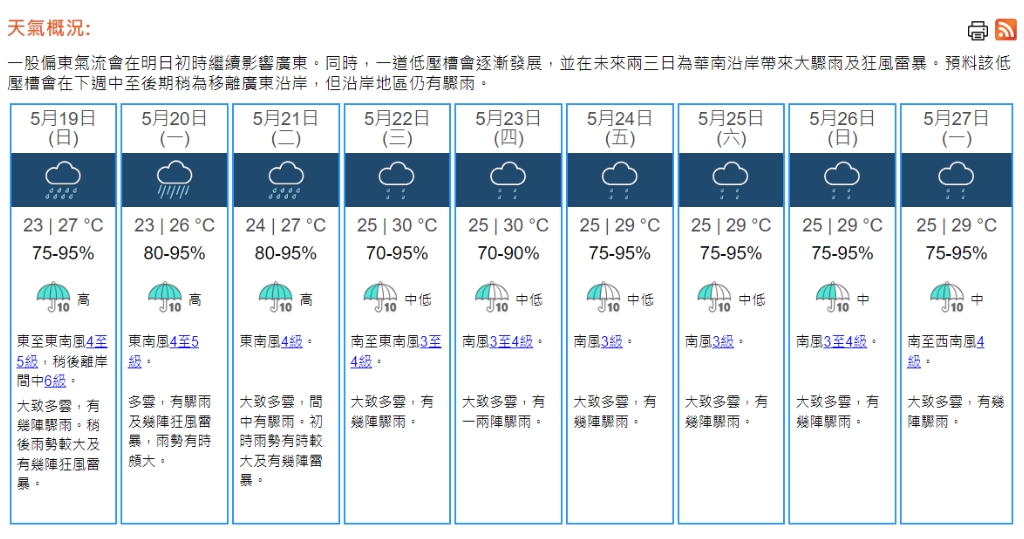Select the 5月22日 date header
Screen dimensions: 1024x539
396,128
